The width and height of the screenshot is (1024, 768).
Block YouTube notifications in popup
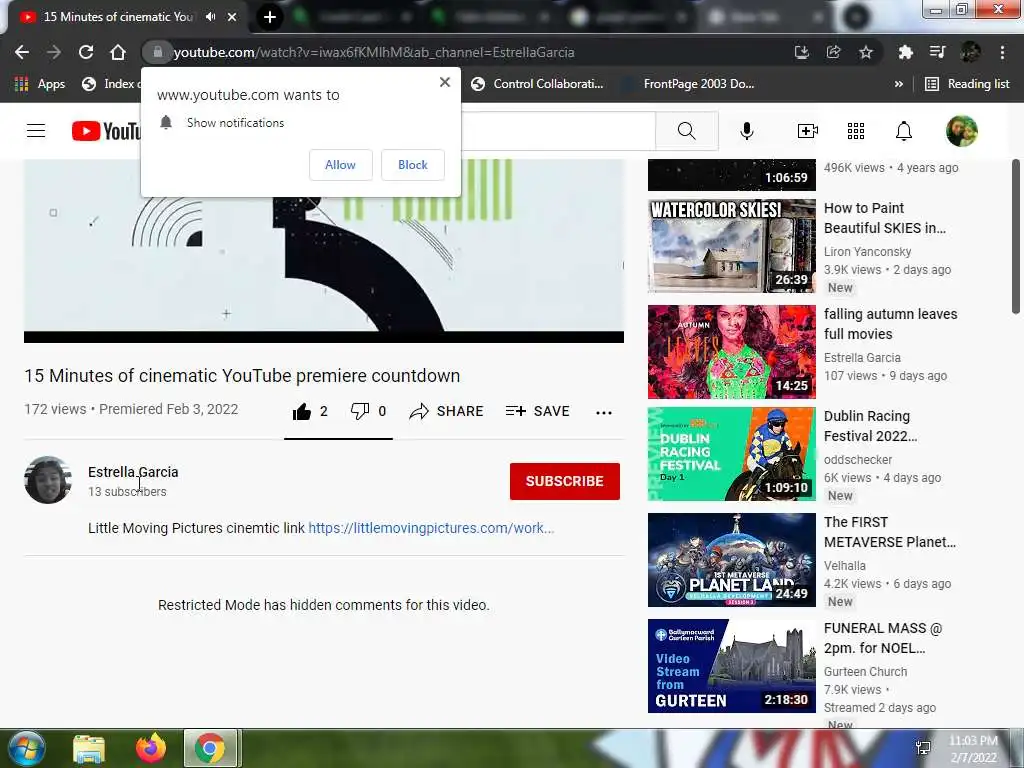[x=413, y=165]
